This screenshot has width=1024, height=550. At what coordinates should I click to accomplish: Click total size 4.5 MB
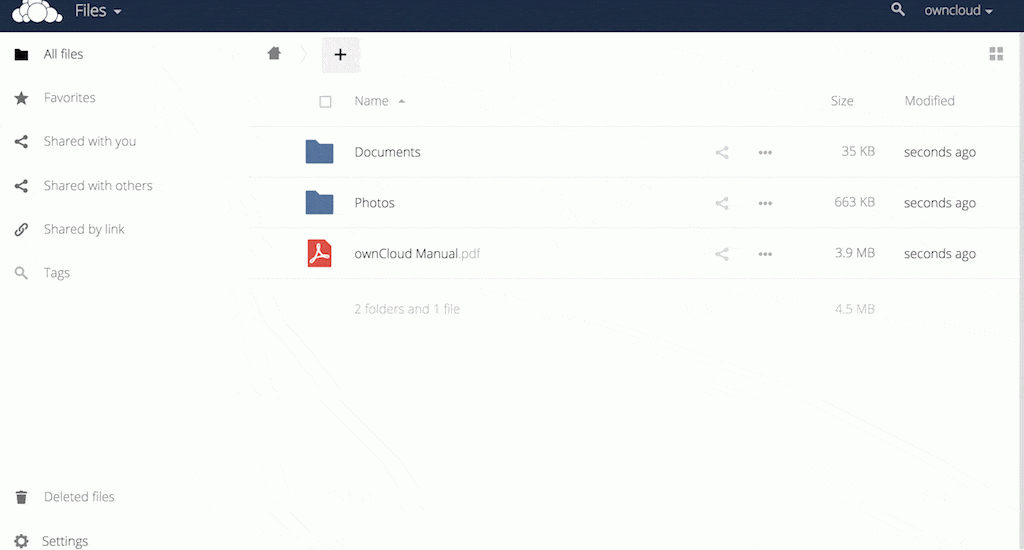[x=854, y=309]
